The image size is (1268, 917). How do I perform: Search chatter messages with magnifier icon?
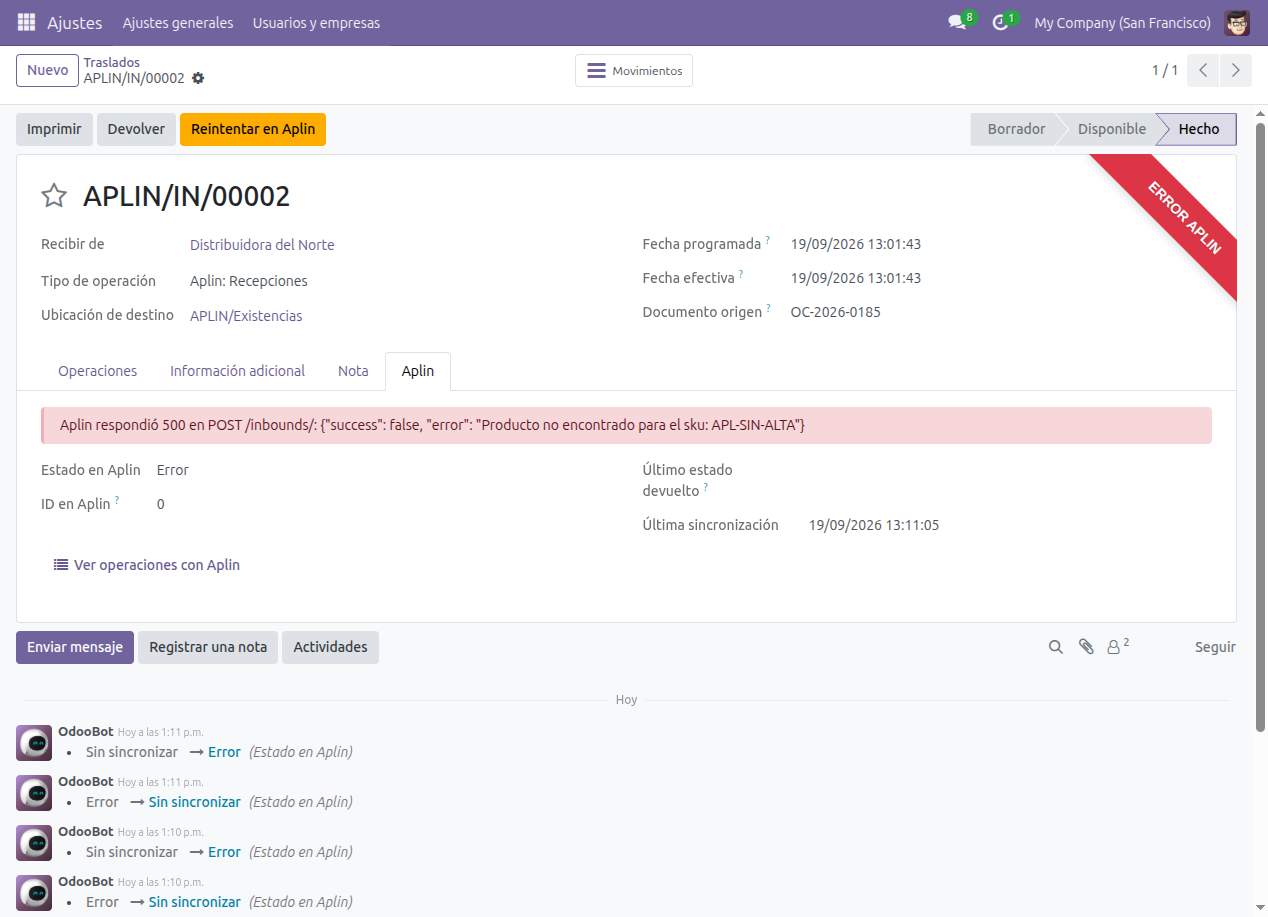click(1055, 647)
